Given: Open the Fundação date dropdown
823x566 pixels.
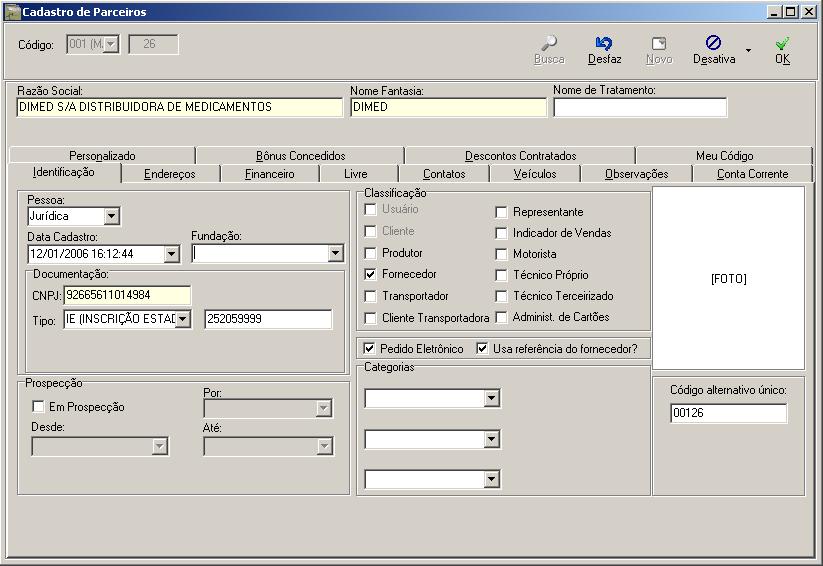Looking at the screenshot, I should coord(335,254).
